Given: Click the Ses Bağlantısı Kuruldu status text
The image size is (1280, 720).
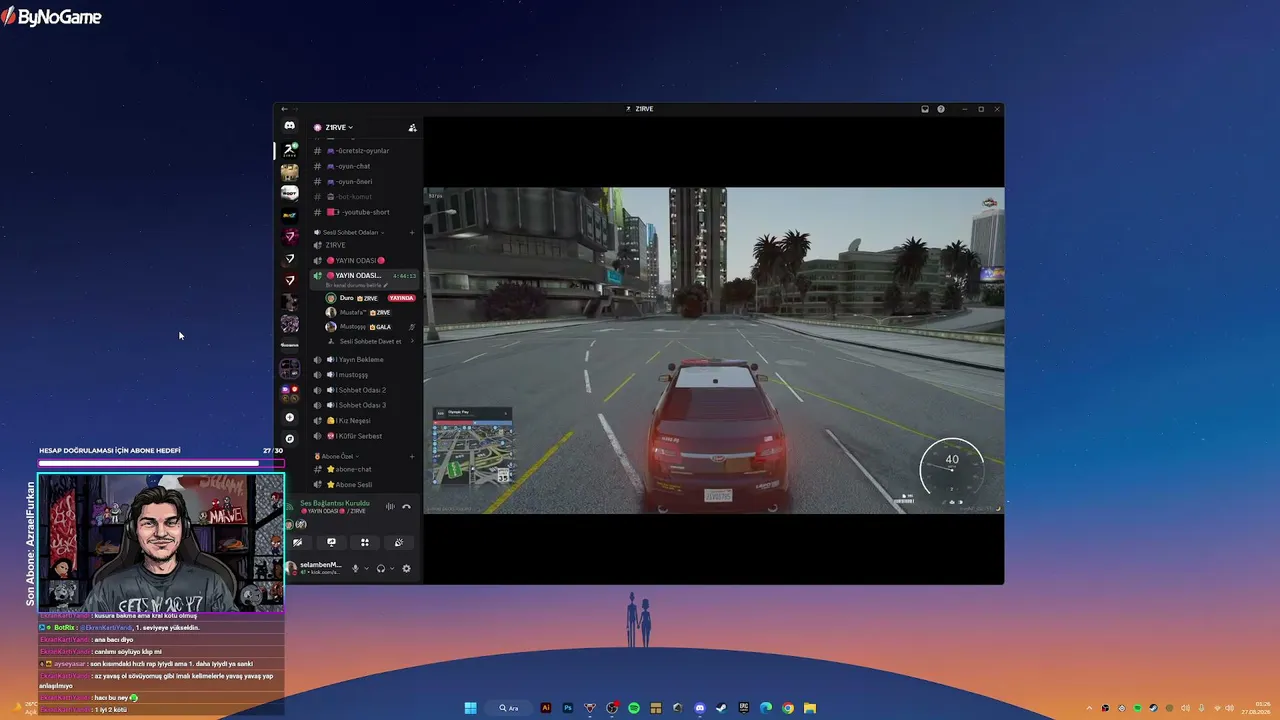Looking at the screenshot, I should 335,503.
